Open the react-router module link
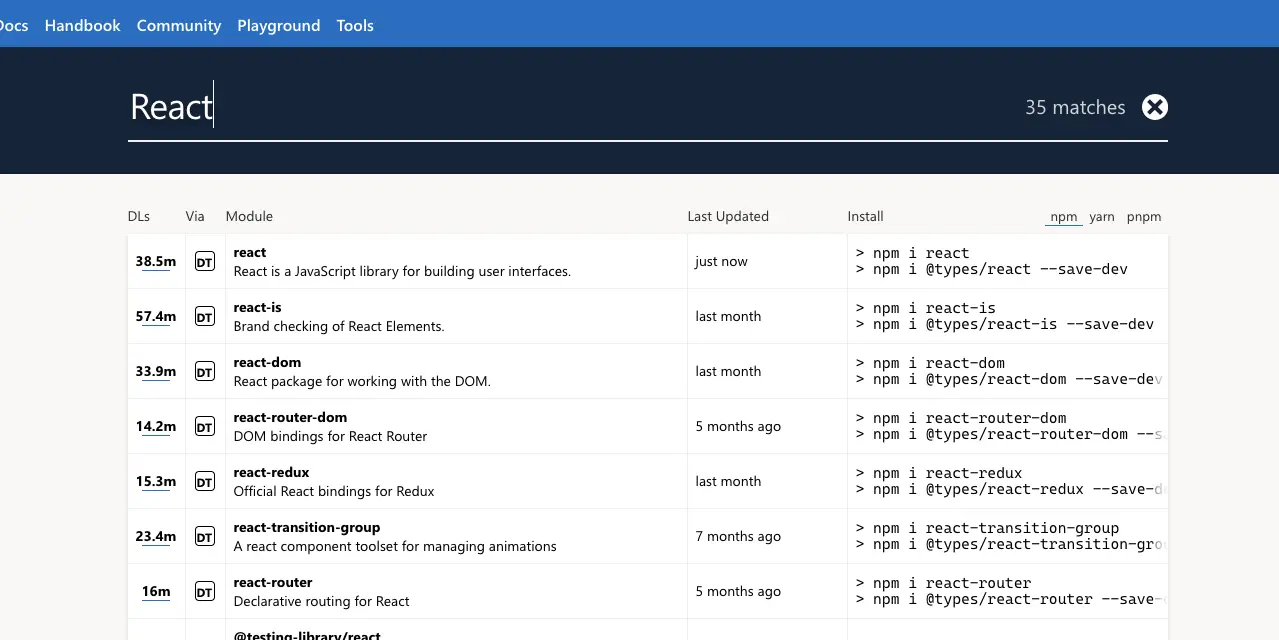 273,583
